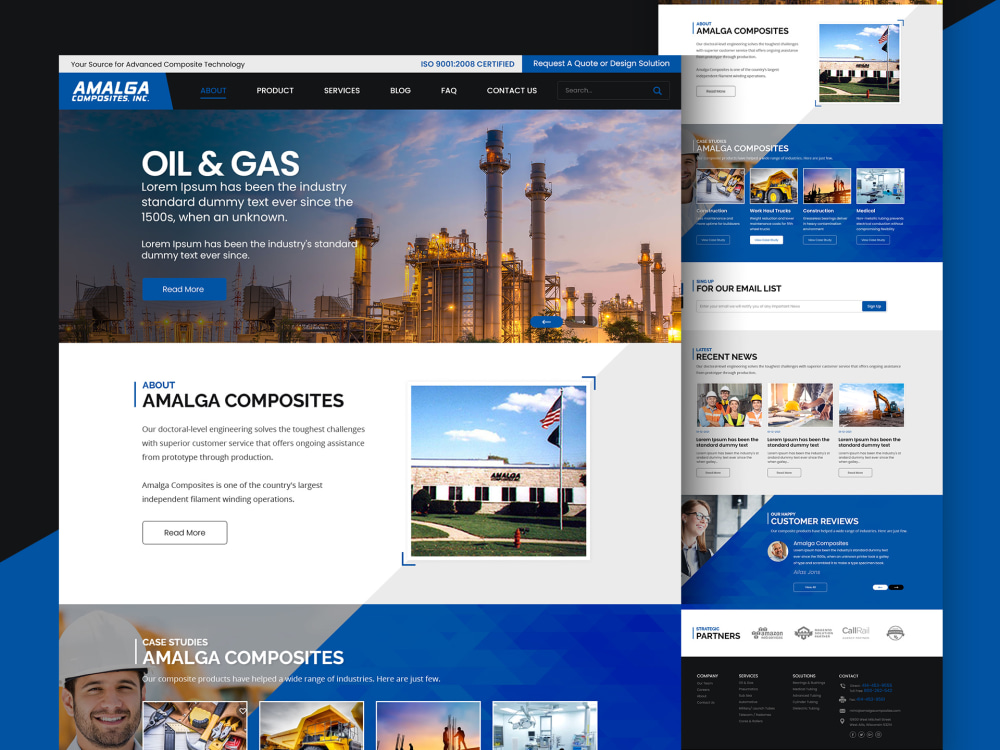Click dump truck thumbnail in main Case Studies
Screen dimensions: 1000x750
(x=311, y=726)
